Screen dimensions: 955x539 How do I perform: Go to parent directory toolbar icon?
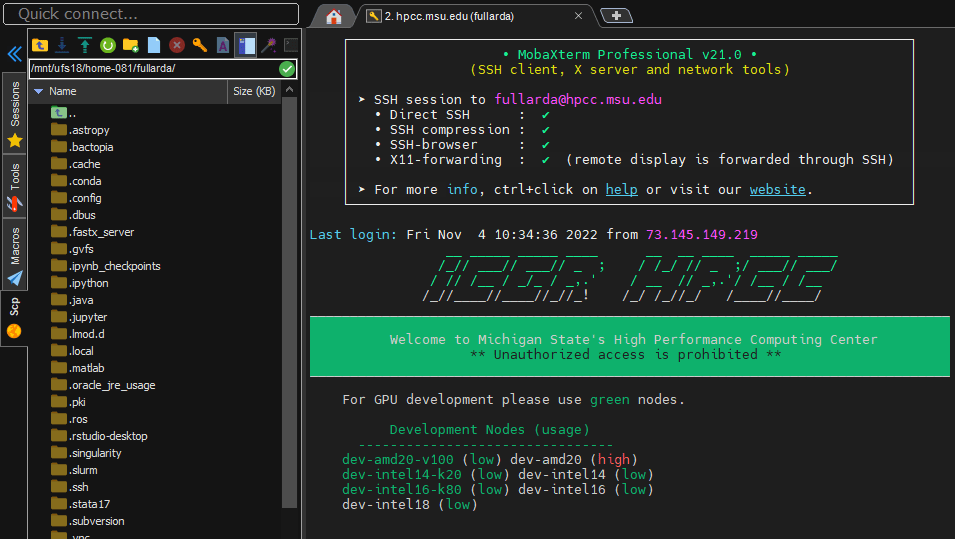click(40, 45)
